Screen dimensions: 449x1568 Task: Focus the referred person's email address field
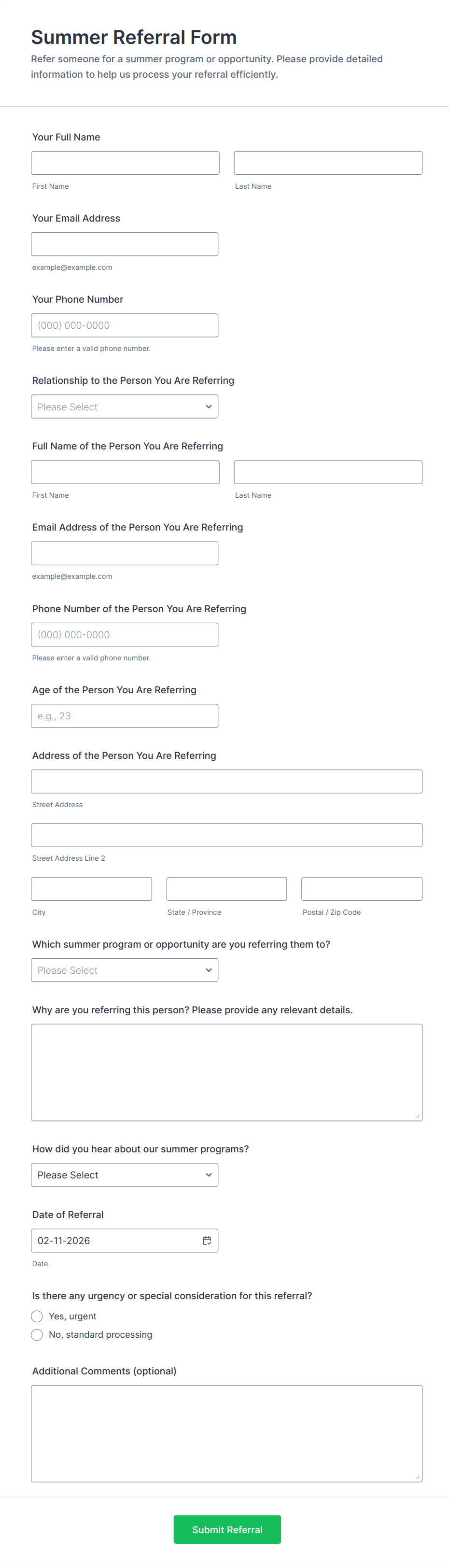(x=124, y=553)
